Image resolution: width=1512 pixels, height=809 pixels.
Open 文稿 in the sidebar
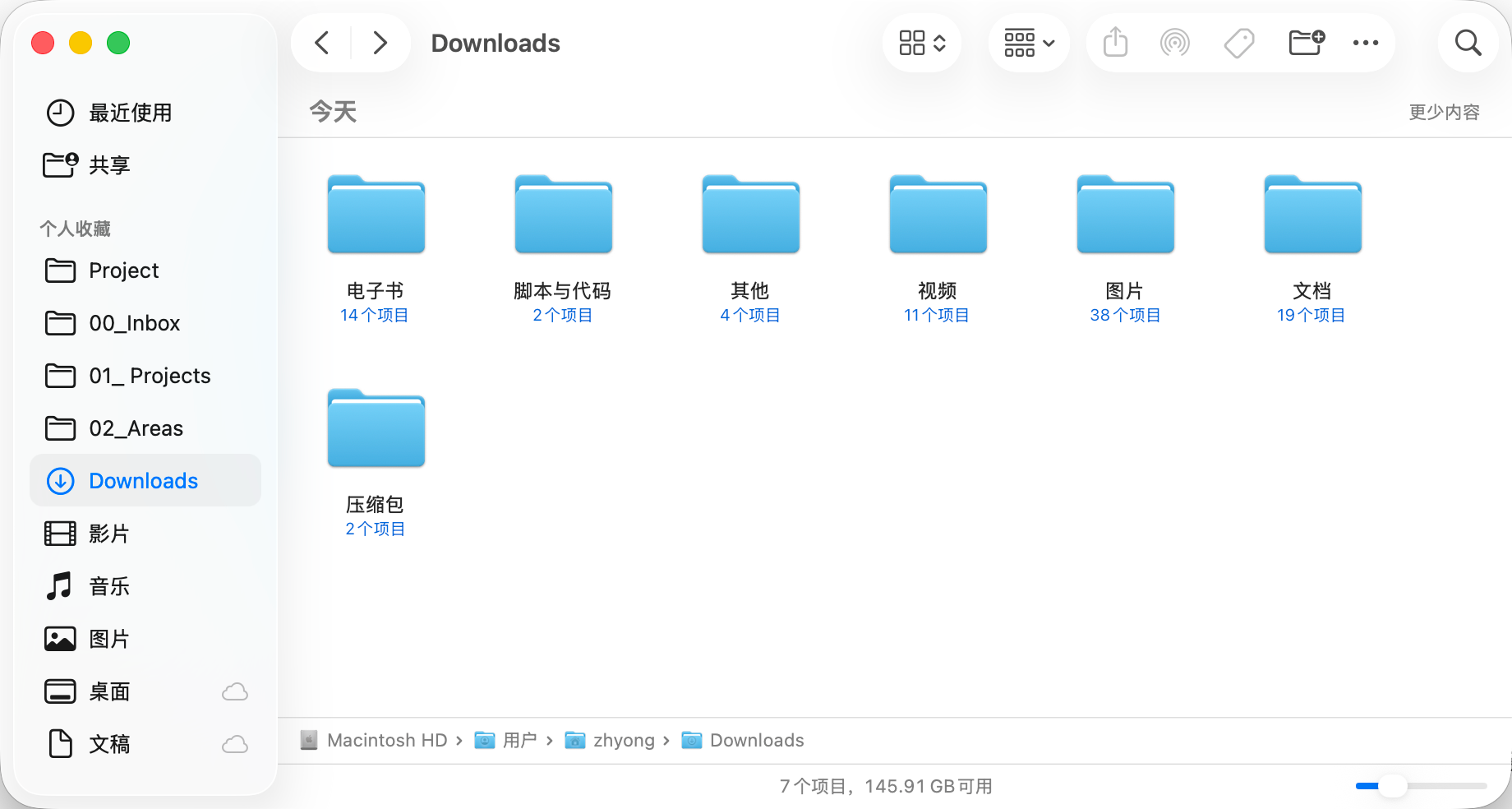(x=145, y=744)
